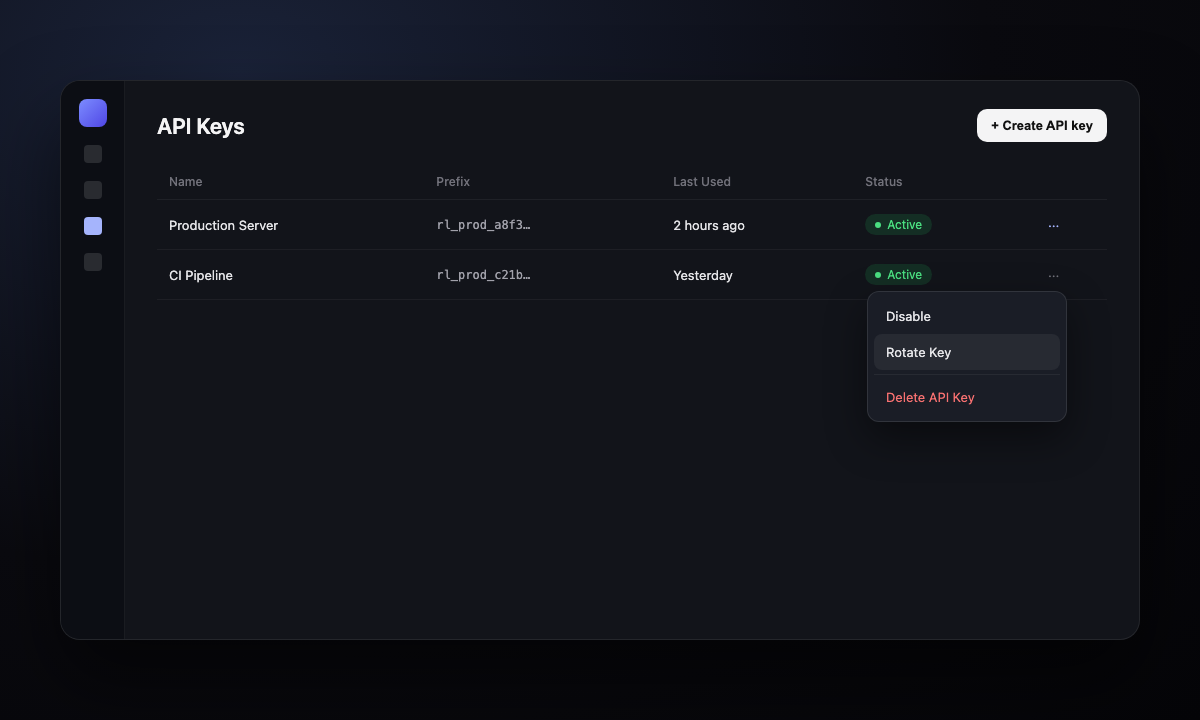Click the Yesterday last used cell
1200x720 pixels.
[x=703, y=276]
